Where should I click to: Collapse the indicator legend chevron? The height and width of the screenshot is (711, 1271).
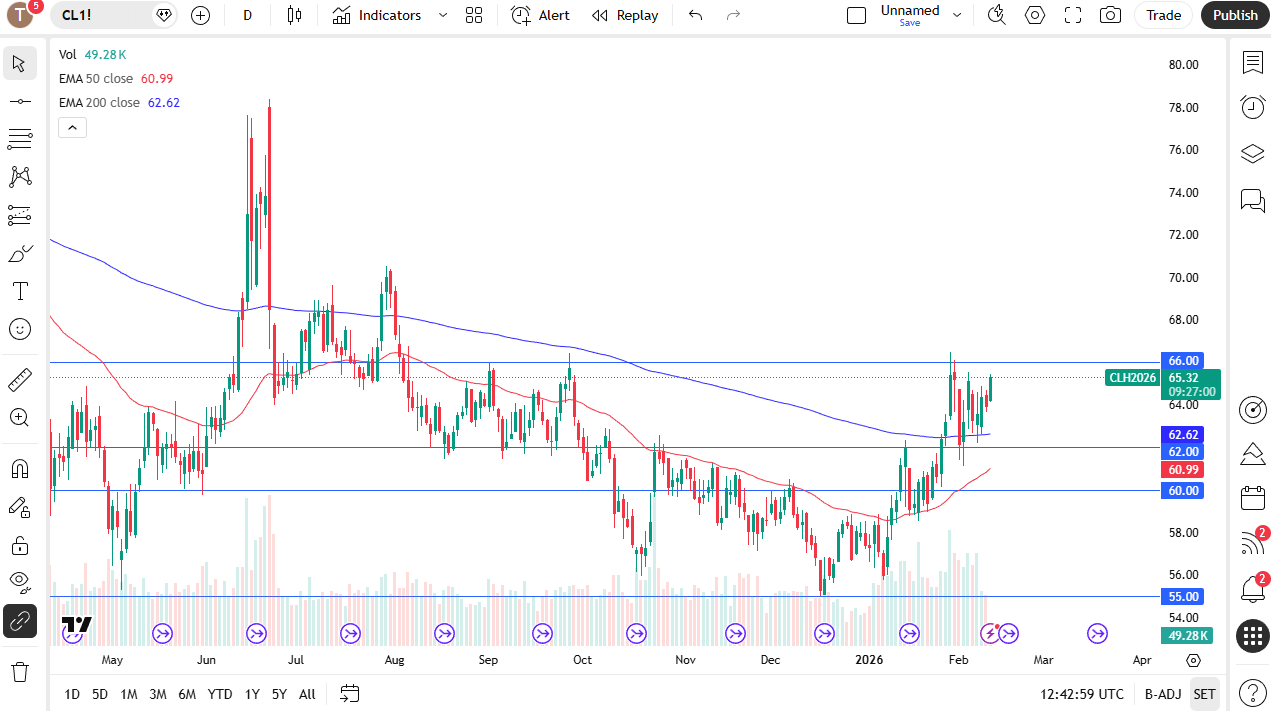point(73,127)
